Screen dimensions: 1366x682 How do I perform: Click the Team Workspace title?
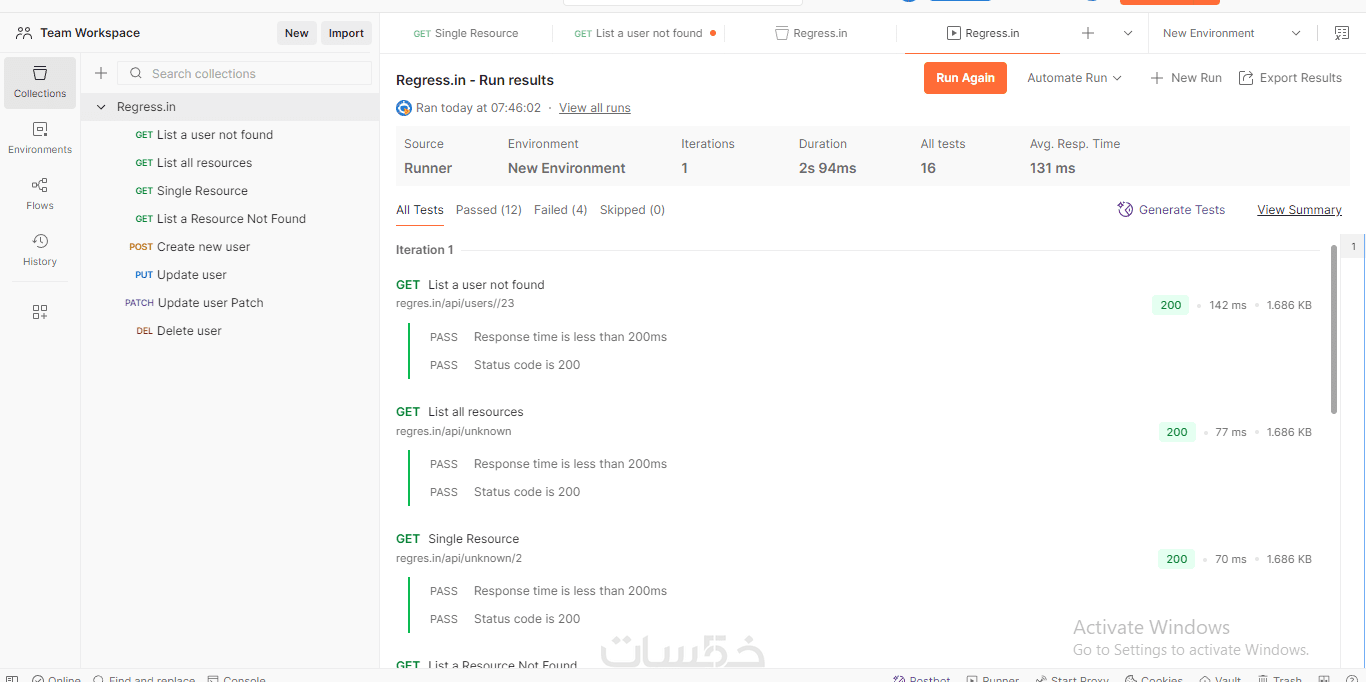click(x=90, y=33)
